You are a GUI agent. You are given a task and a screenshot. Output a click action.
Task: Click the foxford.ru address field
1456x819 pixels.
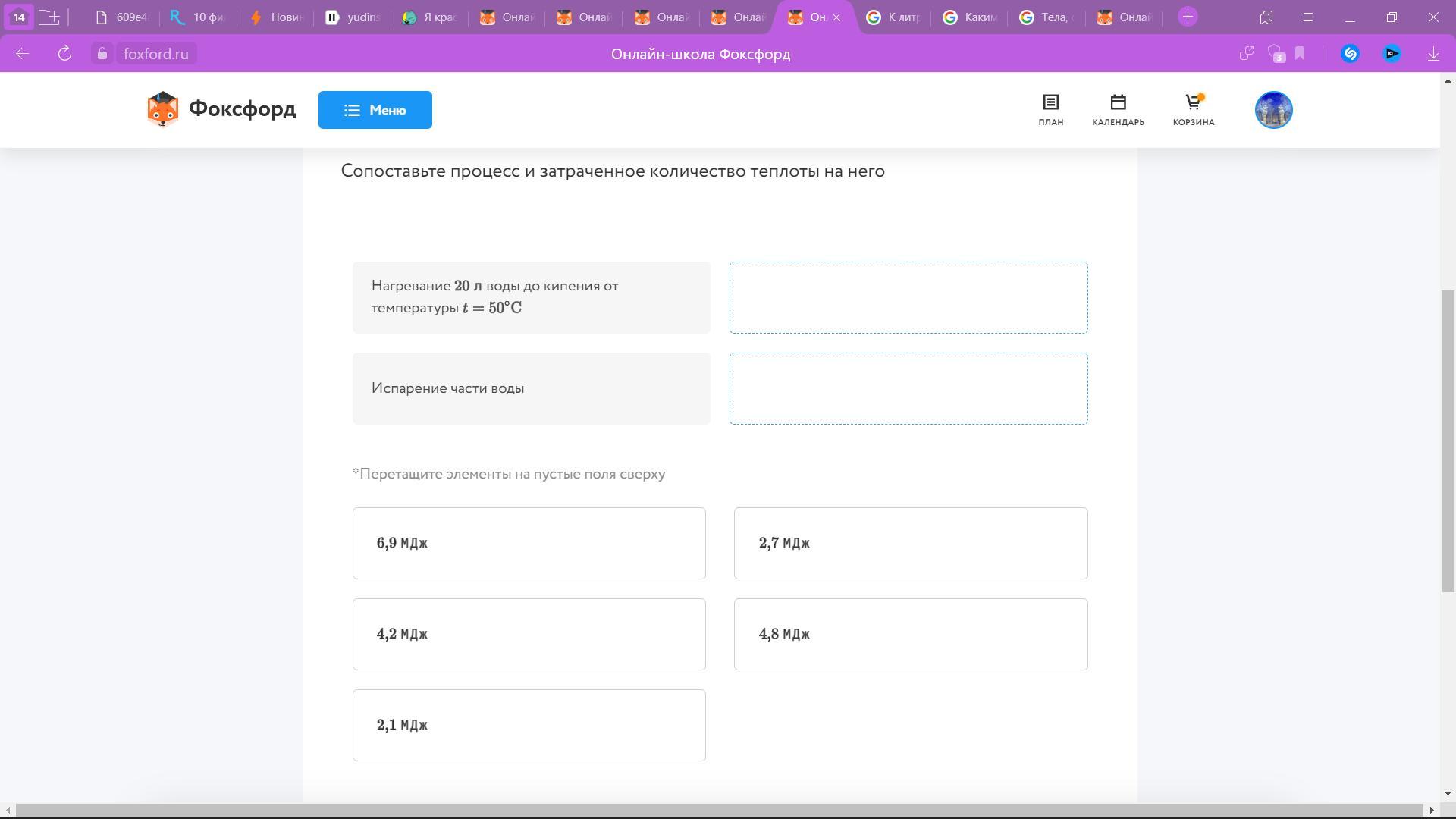pos(155,54)
